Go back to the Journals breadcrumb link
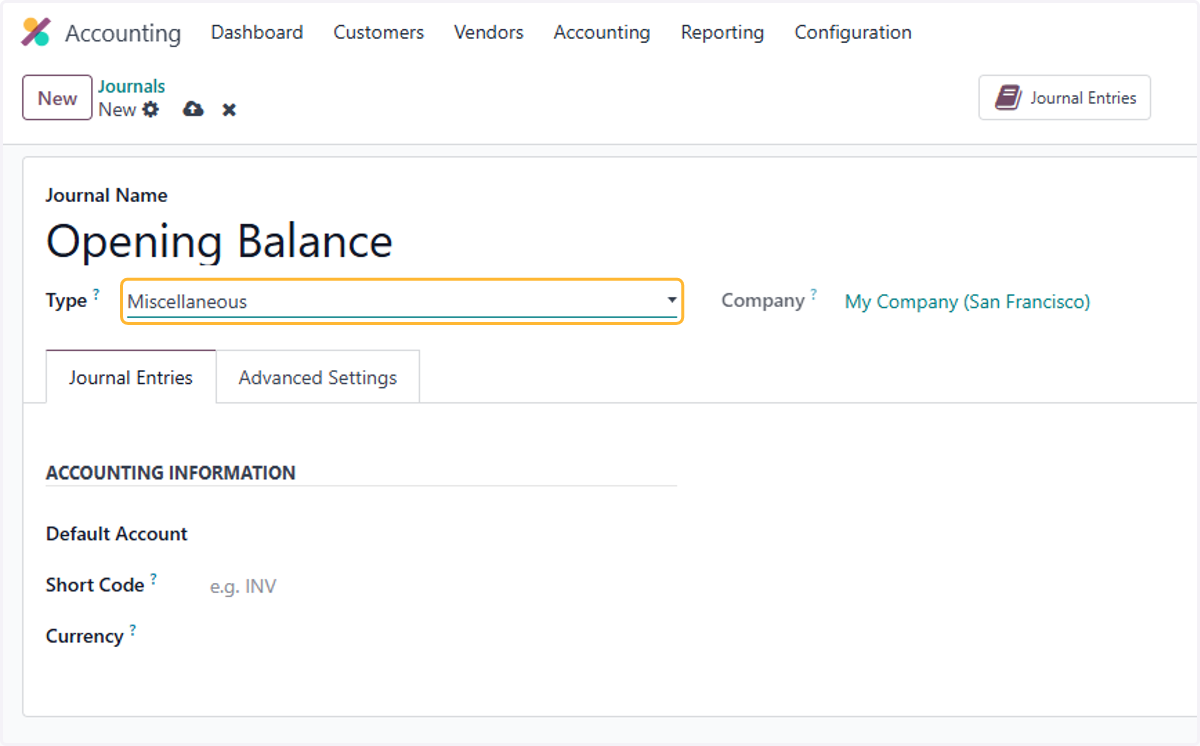The image size is (1200, 746). [x=131, y=86]
